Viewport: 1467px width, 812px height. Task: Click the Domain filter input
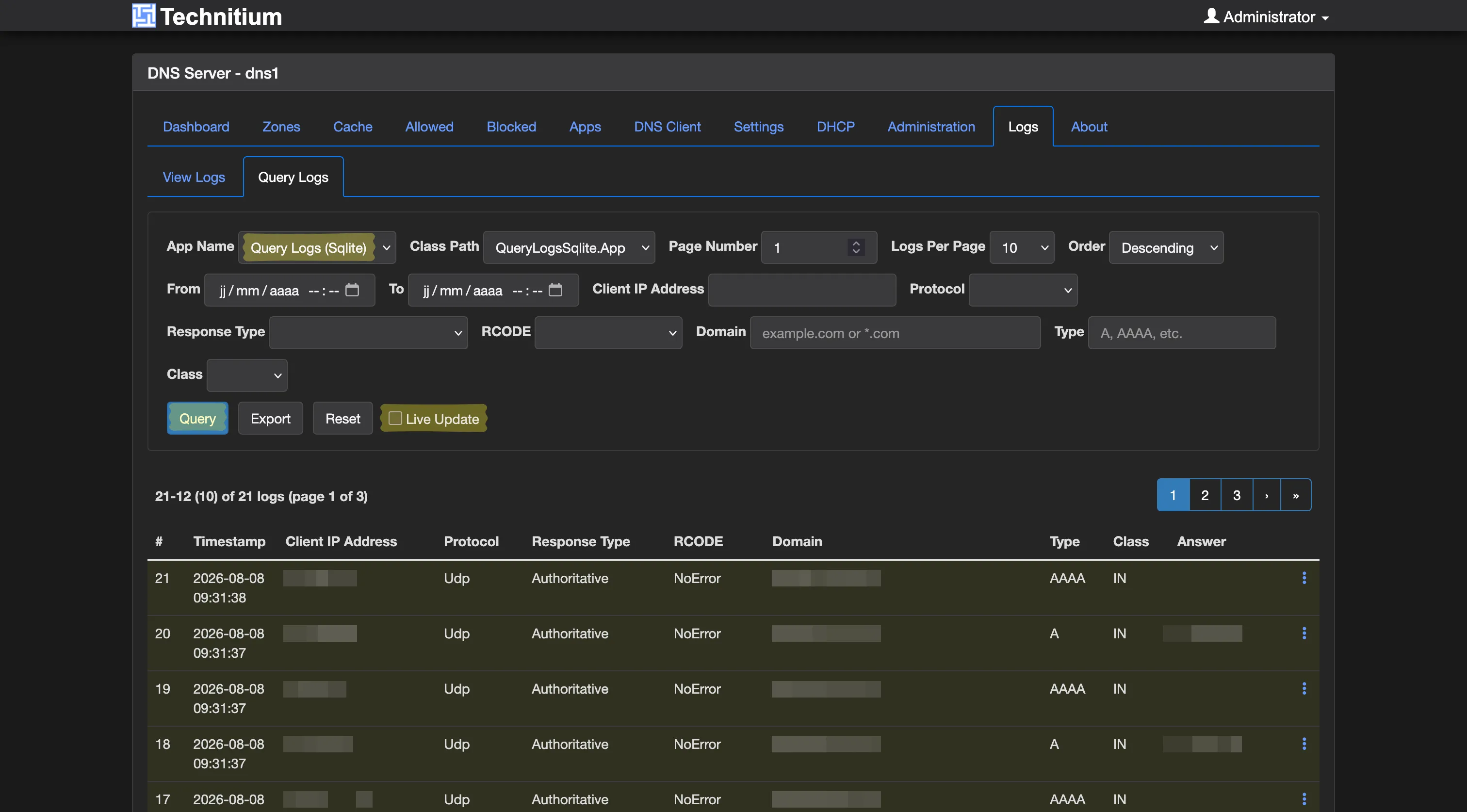click(x=895, y=333)
